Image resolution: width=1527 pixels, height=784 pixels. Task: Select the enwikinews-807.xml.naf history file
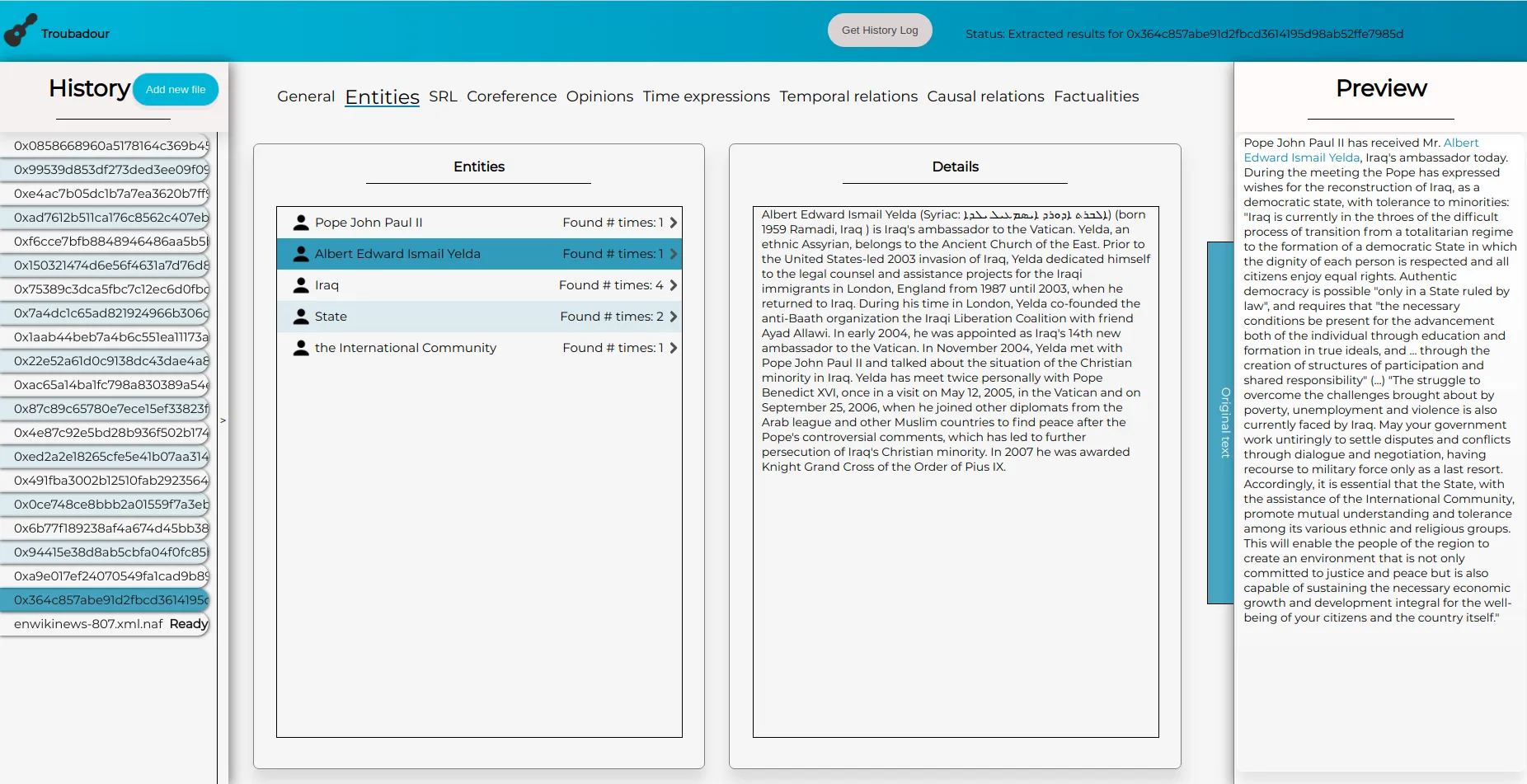click(x=87, y=624)
